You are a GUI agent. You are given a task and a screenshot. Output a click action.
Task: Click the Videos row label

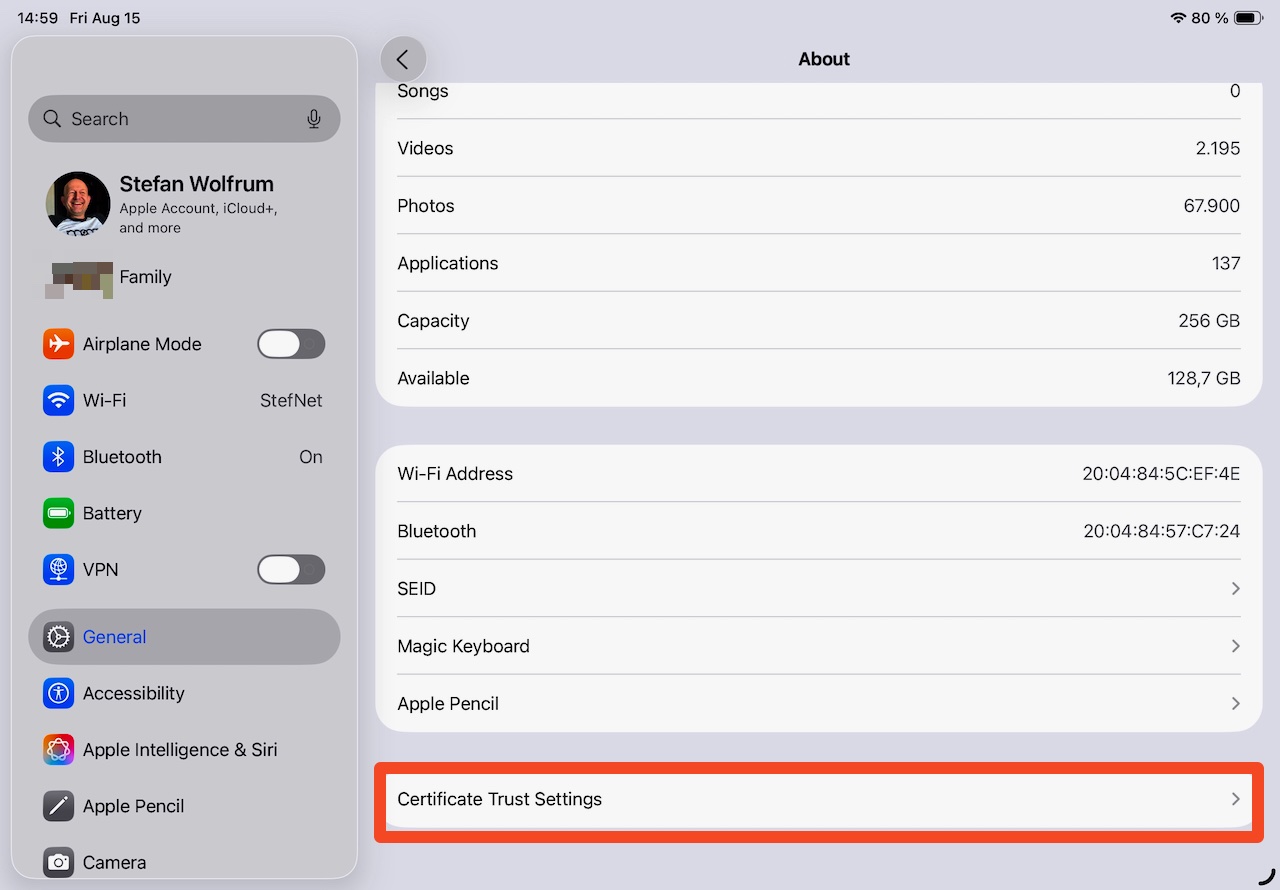[425, 148]
